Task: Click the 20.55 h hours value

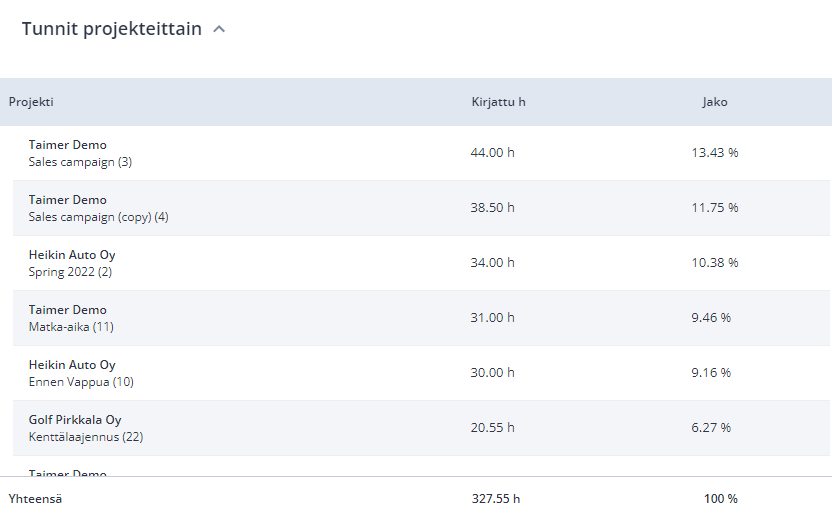Action: click(x=492, y=428)
